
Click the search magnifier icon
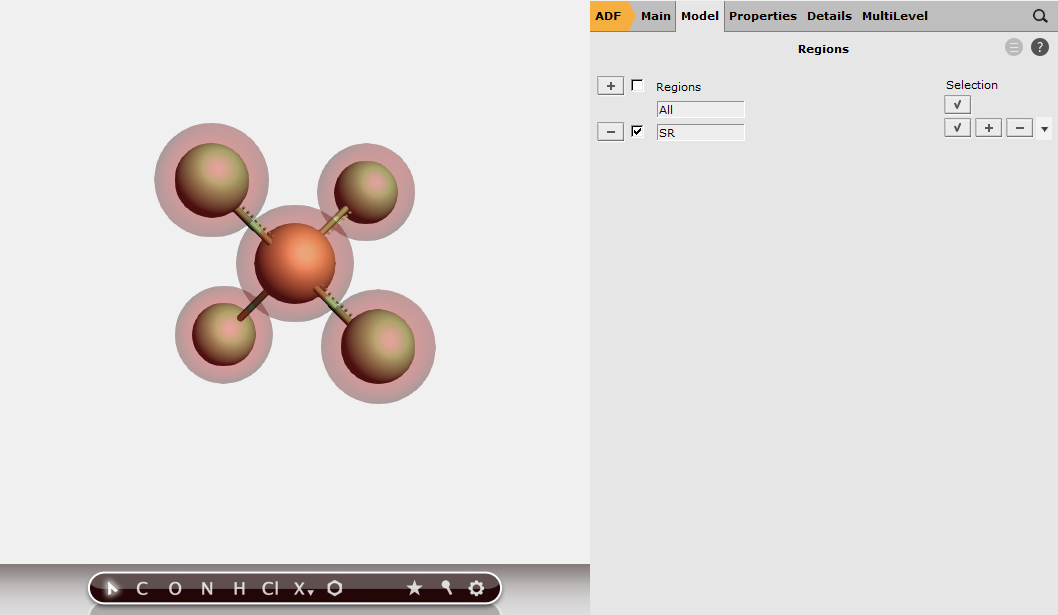pyautogui.click(x=1042, y=15)
